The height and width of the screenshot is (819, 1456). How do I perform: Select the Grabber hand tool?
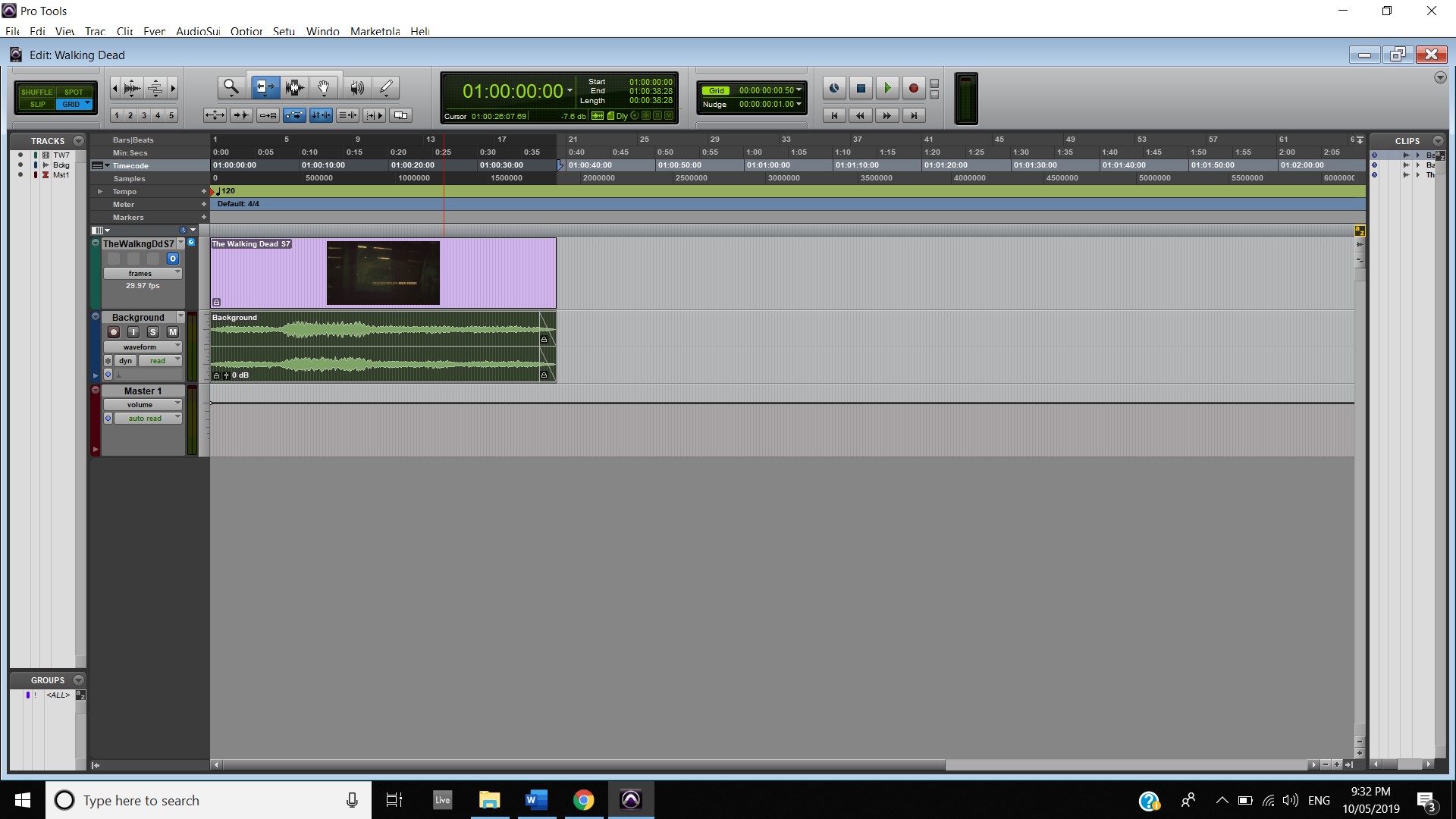tap(324, 88)
